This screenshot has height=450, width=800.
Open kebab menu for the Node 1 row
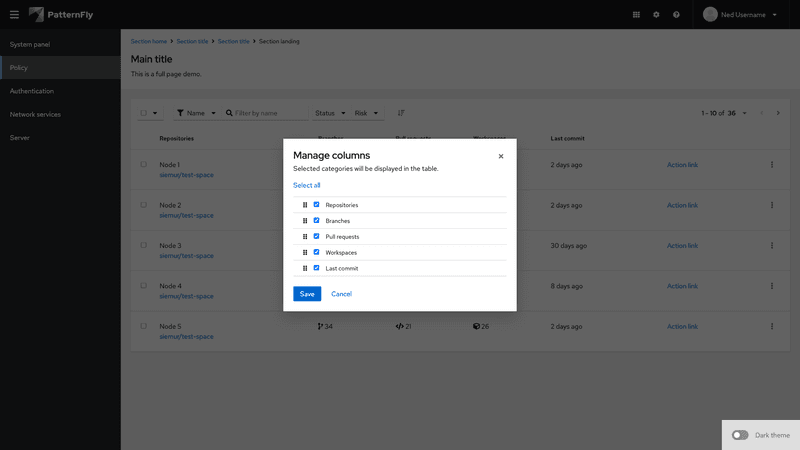(x=771, y=165)
